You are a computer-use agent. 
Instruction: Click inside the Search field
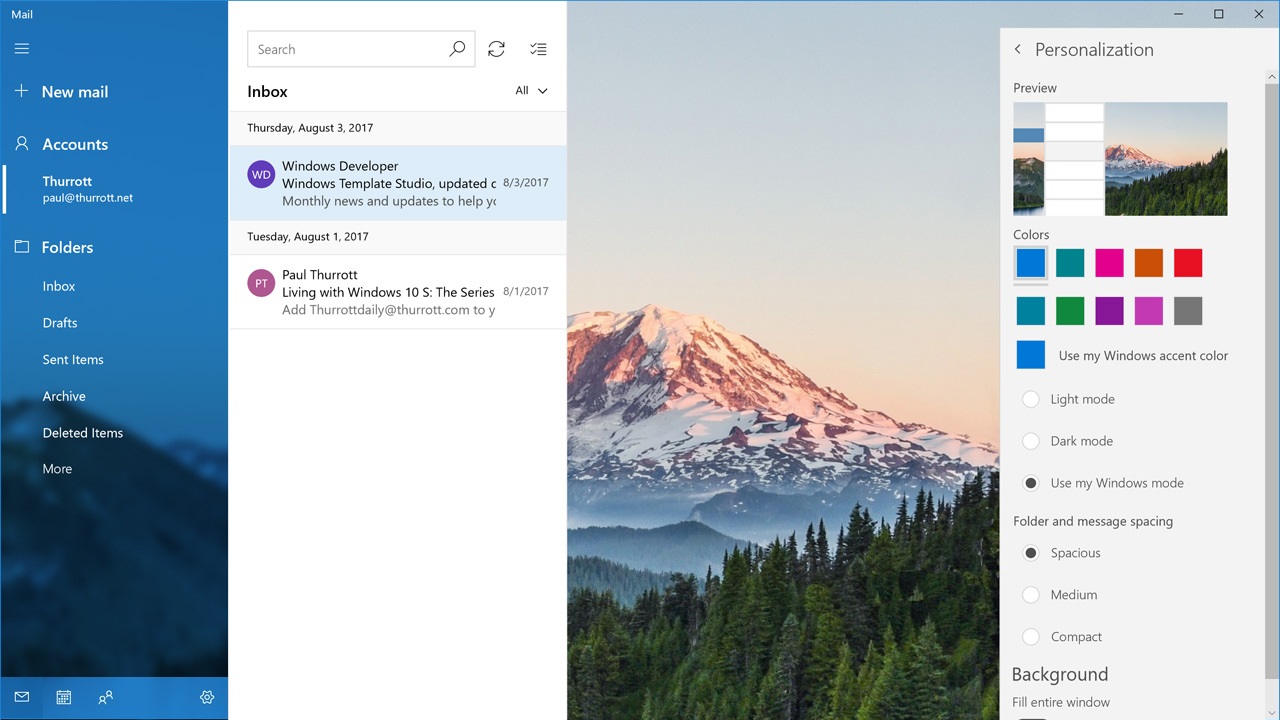point(340,49)
